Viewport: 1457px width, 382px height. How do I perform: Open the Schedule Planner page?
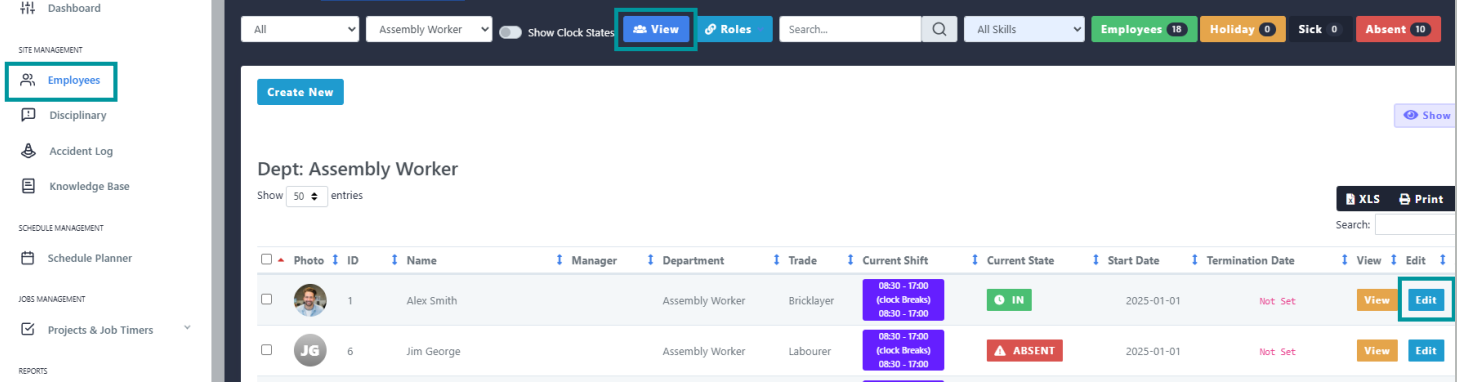[x=90, y=258]
